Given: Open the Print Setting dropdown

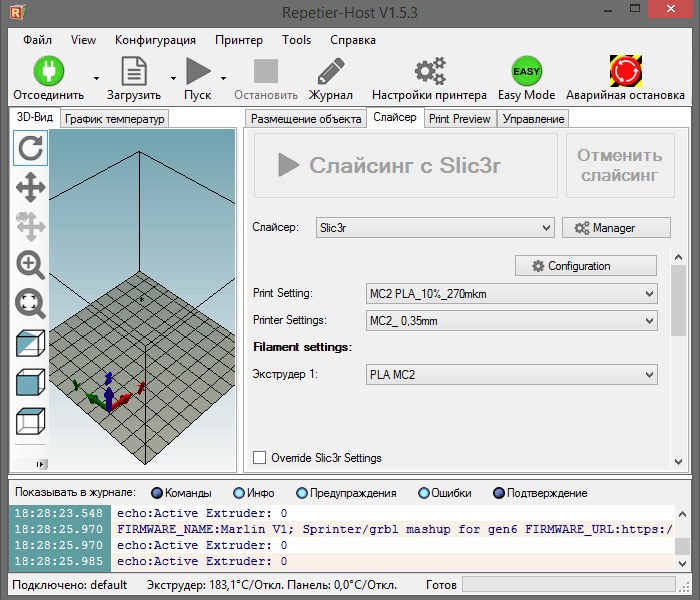Looking at the screenshot, I should 512,294.
